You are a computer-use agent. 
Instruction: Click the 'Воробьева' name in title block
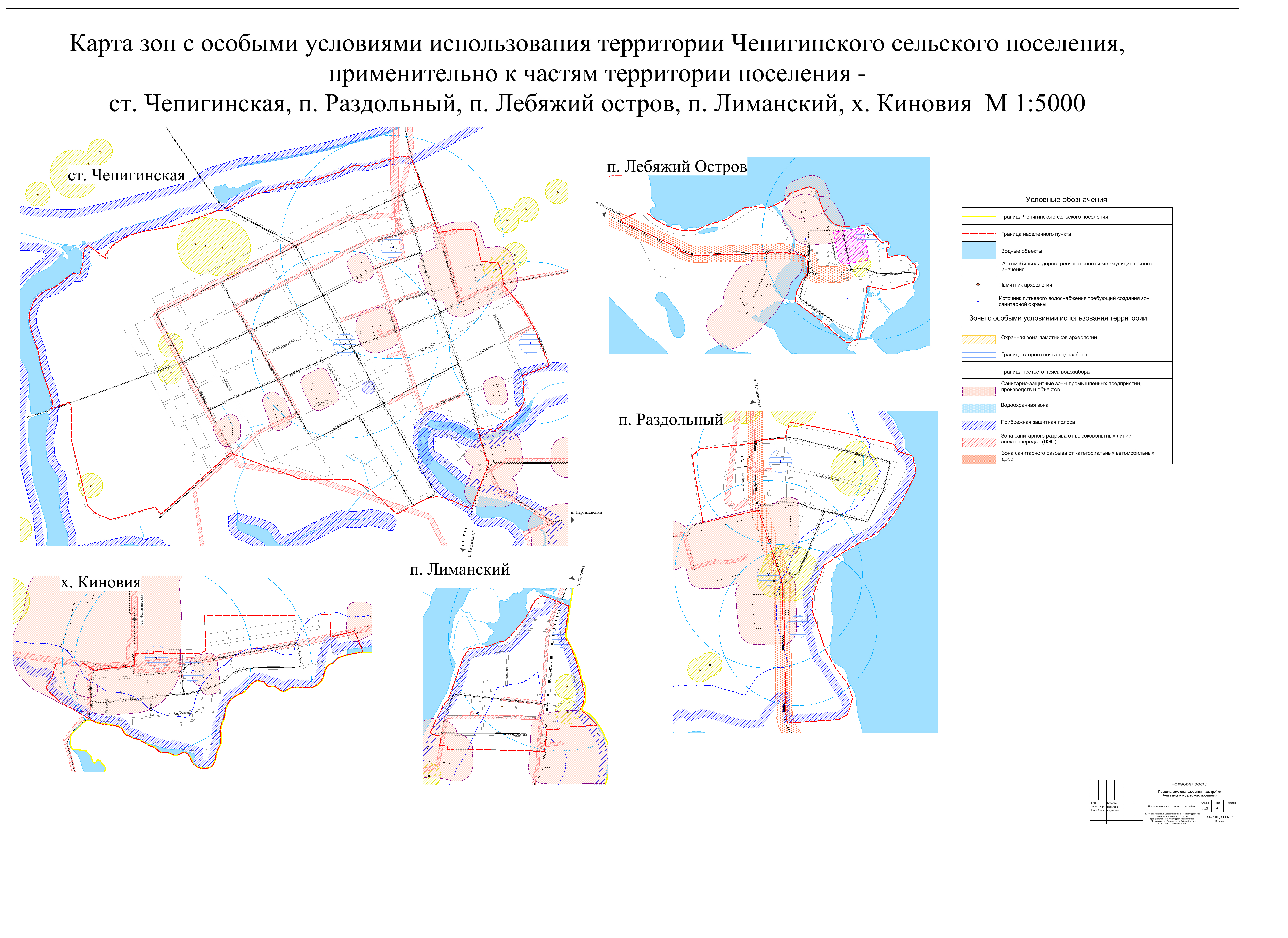point(1113,811)
